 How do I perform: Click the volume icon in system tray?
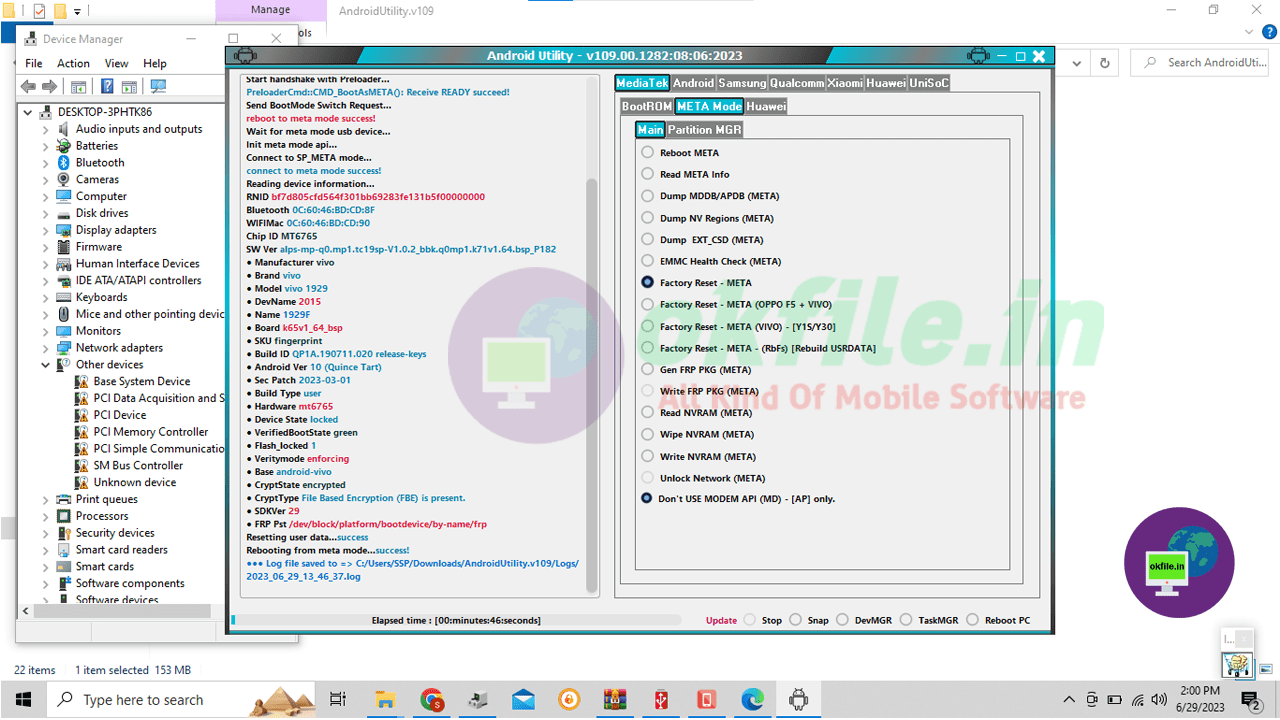[1157, 699]
